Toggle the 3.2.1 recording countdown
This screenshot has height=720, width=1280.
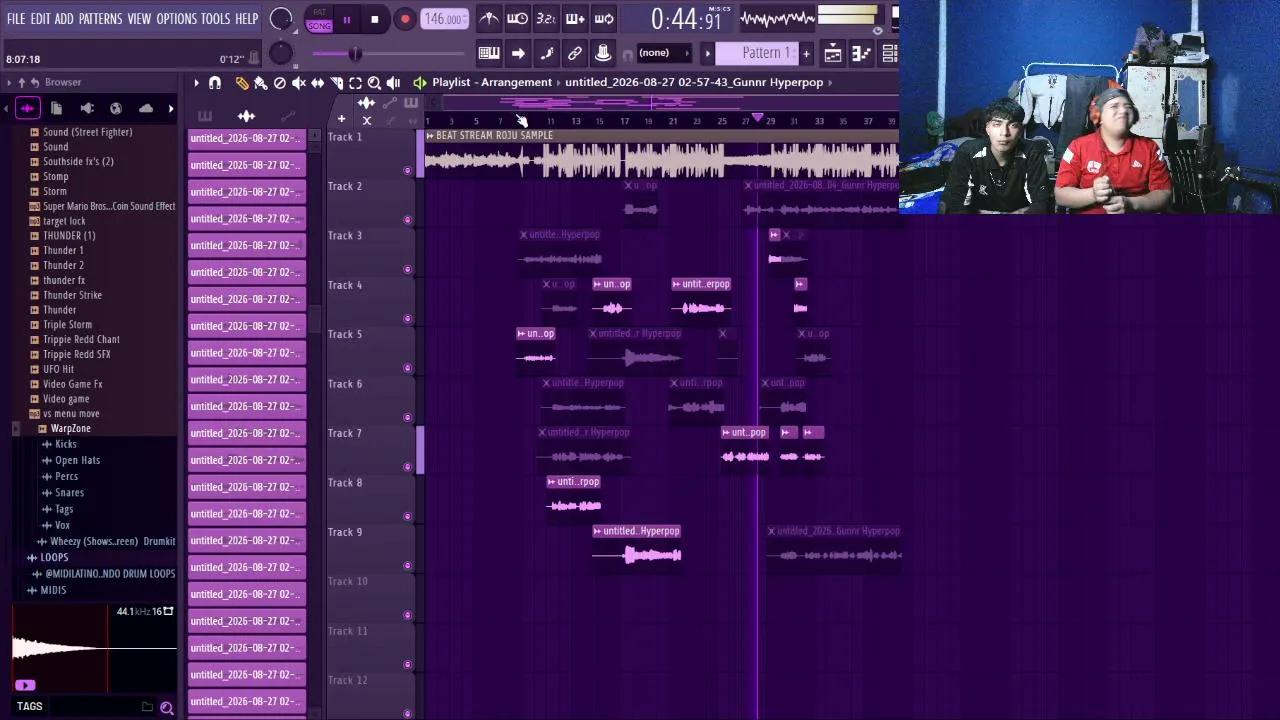click(x=546, y=19)
